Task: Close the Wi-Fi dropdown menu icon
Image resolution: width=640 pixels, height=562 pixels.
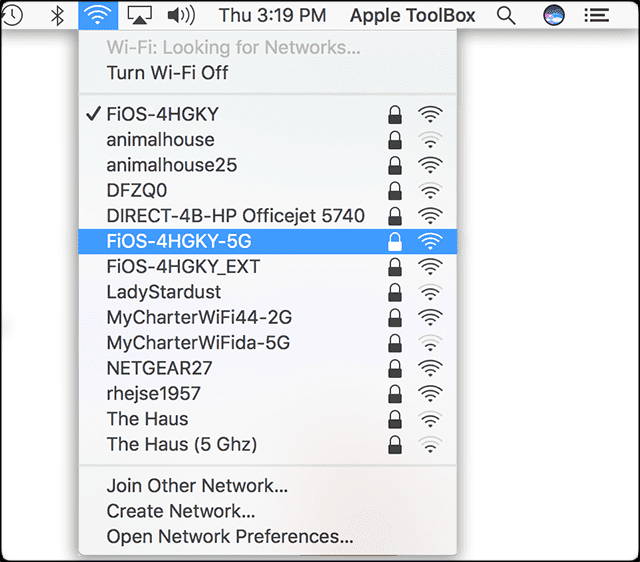Action: (x=98, y=16)
